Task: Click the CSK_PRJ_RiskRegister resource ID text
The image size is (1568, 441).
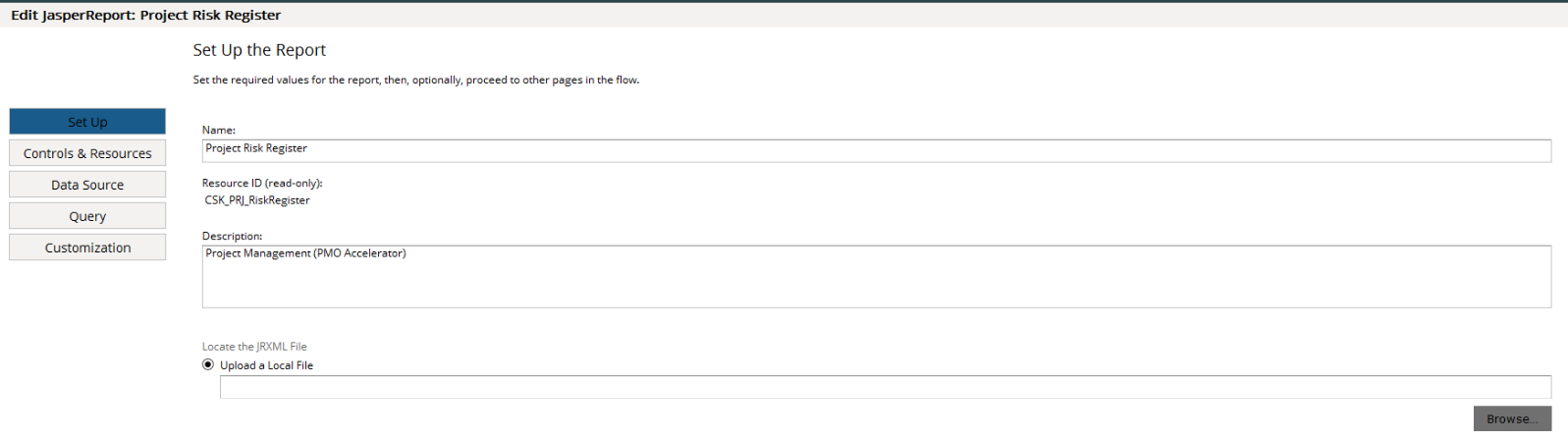Action: point(257,200)
